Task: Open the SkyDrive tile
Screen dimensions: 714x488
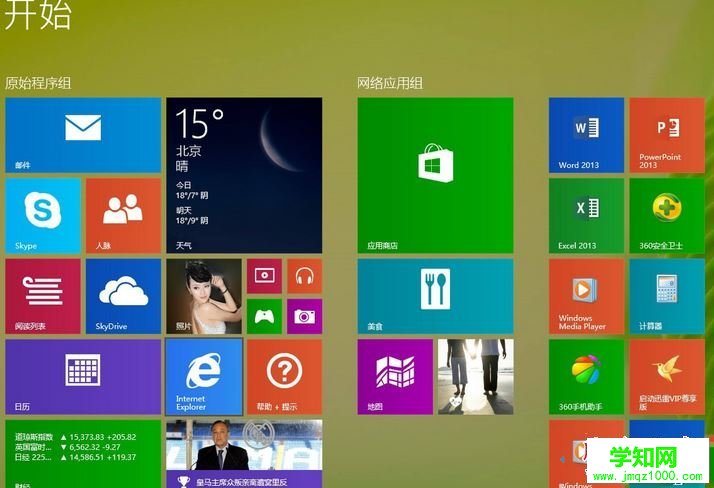Action: point(123,296)
